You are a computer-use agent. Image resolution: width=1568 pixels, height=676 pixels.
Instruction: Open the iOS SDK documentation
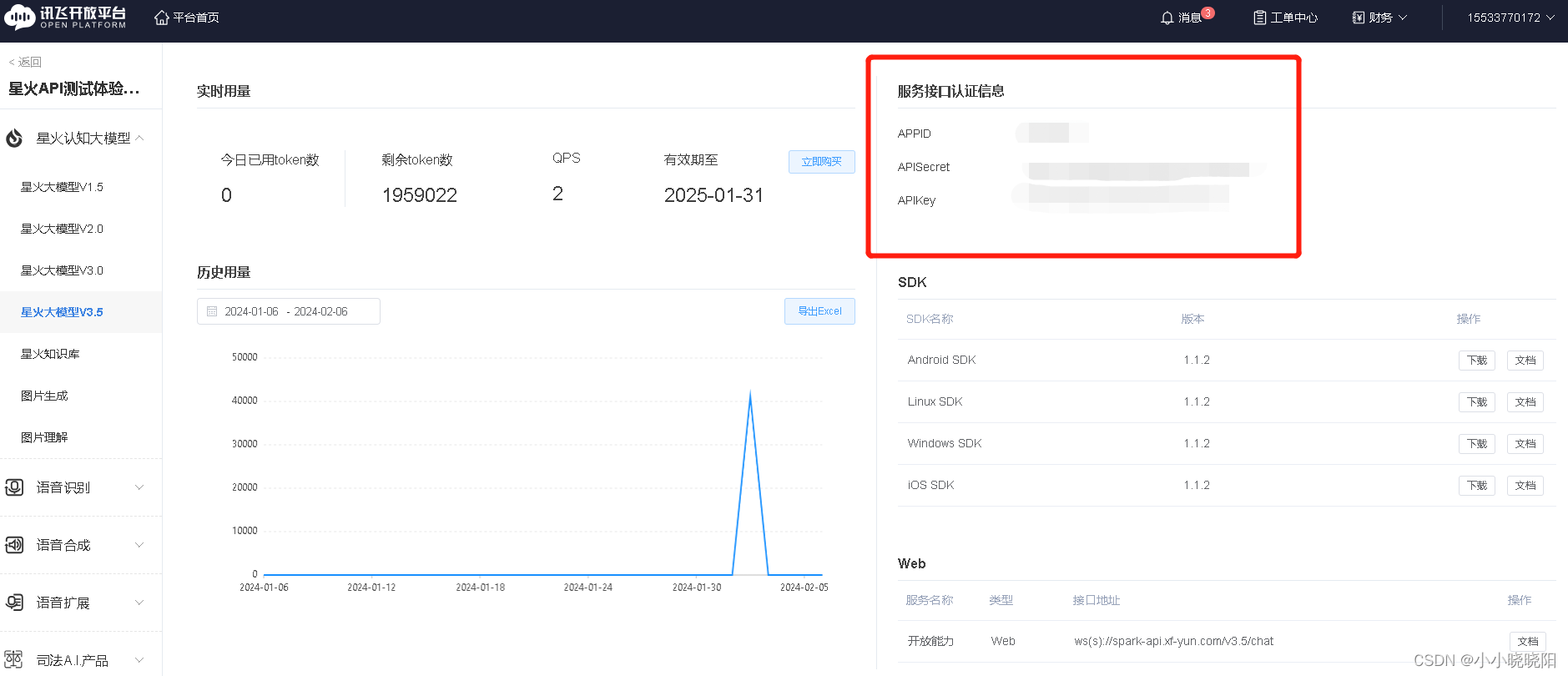[1525, 486]
